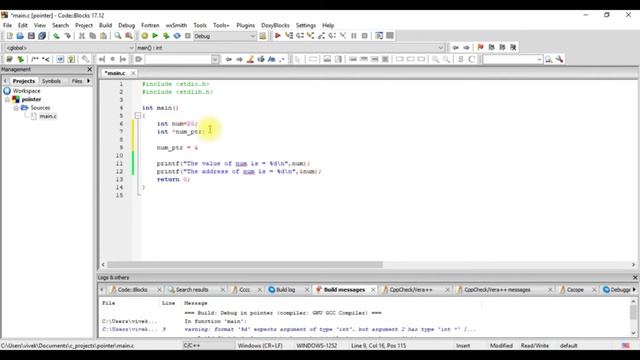Select main.c in the project tree

(48, 116)
